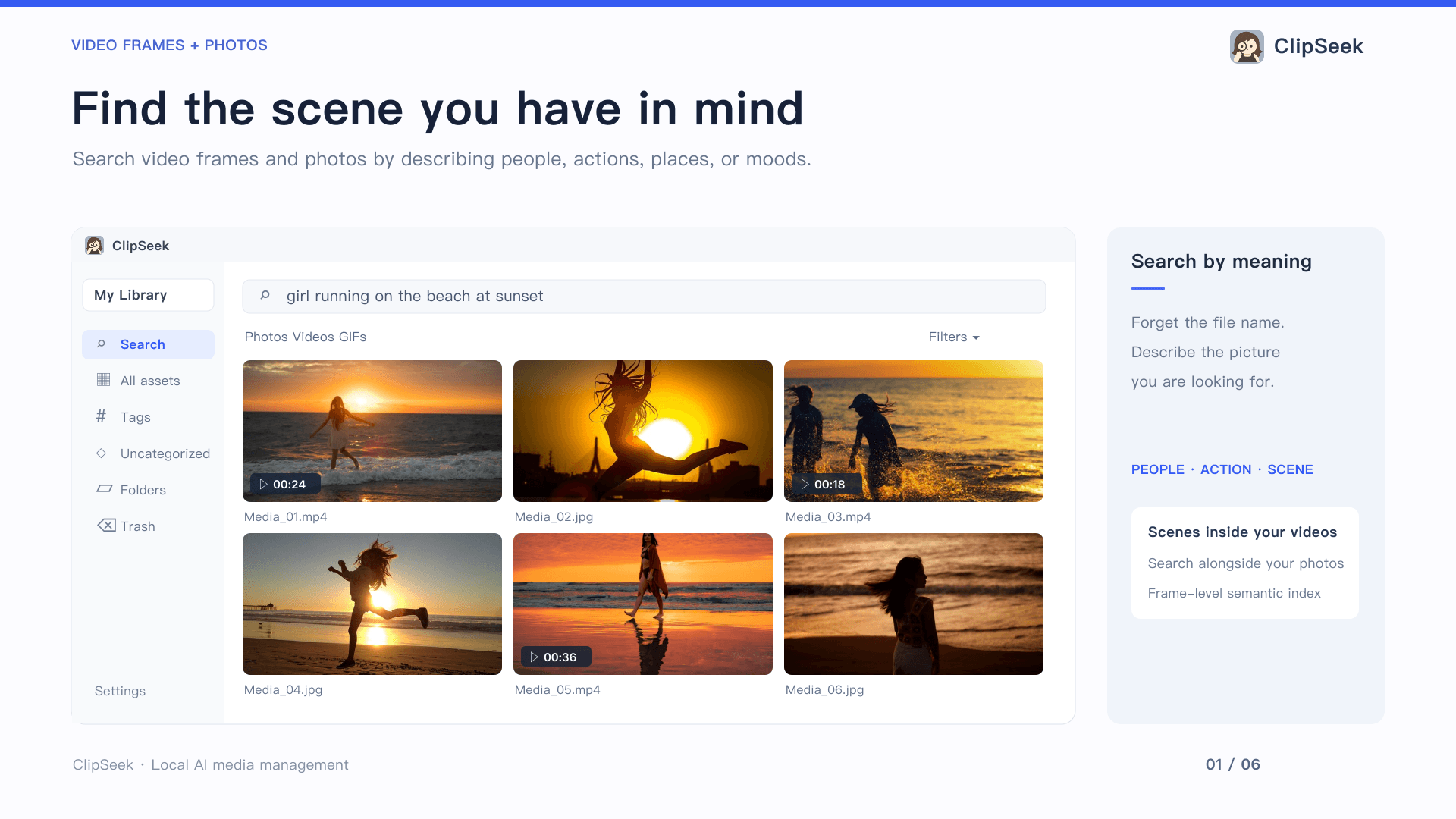Switch to the Videos filter tab
The width and height of the screenshot is (1456, 819).
313,337
